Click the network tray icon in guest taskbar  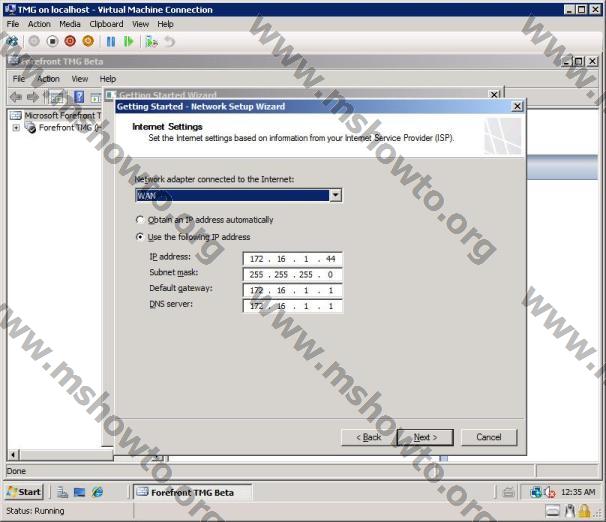[535, 492]
